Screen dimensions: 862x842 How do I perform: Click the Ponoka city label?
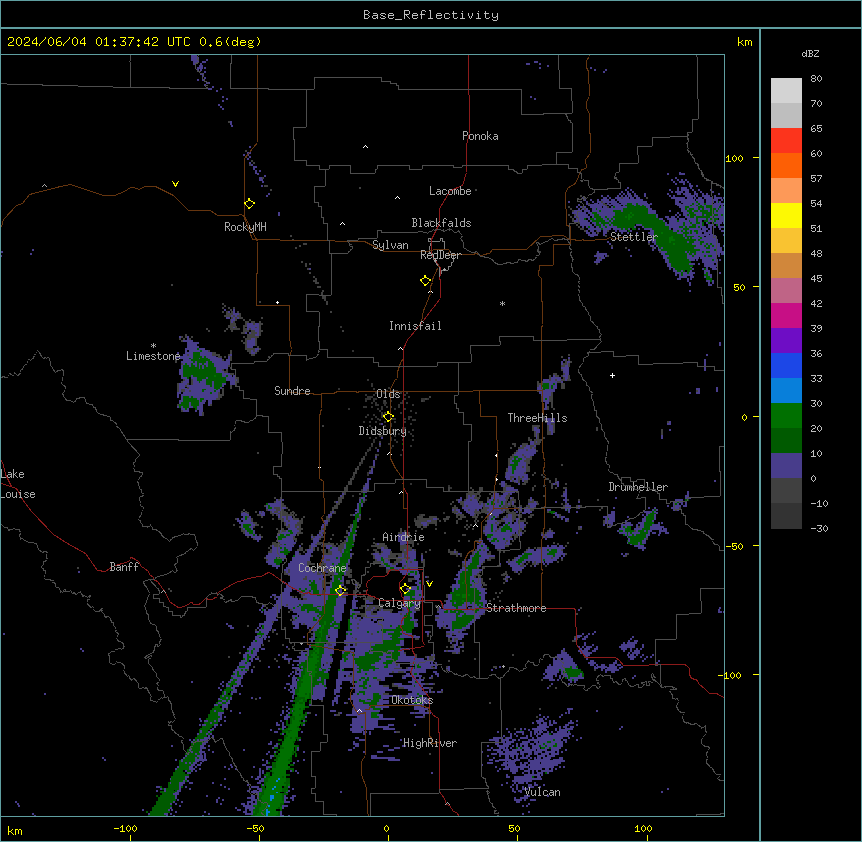coord(480,136)
